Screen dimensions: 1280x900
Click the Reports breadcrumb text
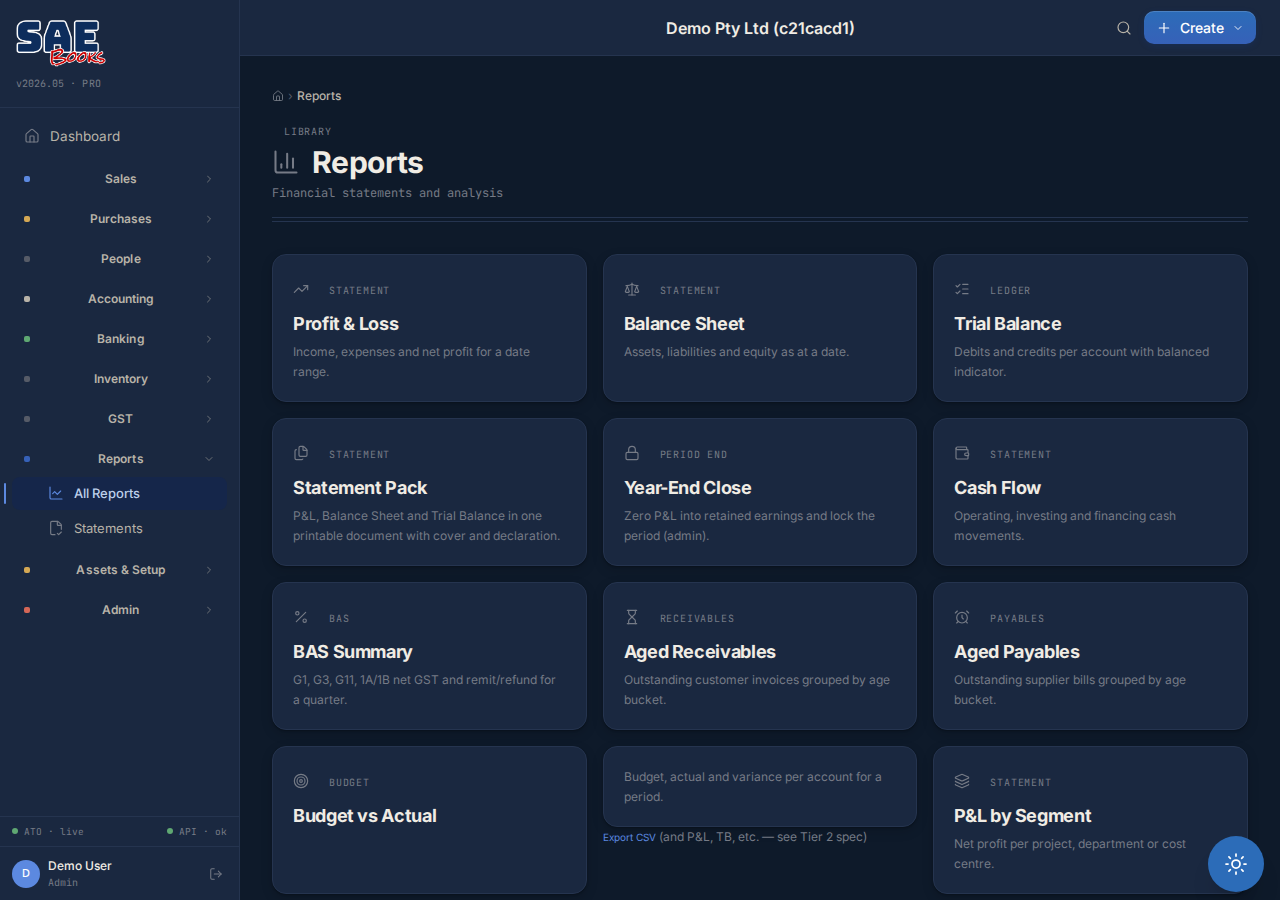point(319,96)
